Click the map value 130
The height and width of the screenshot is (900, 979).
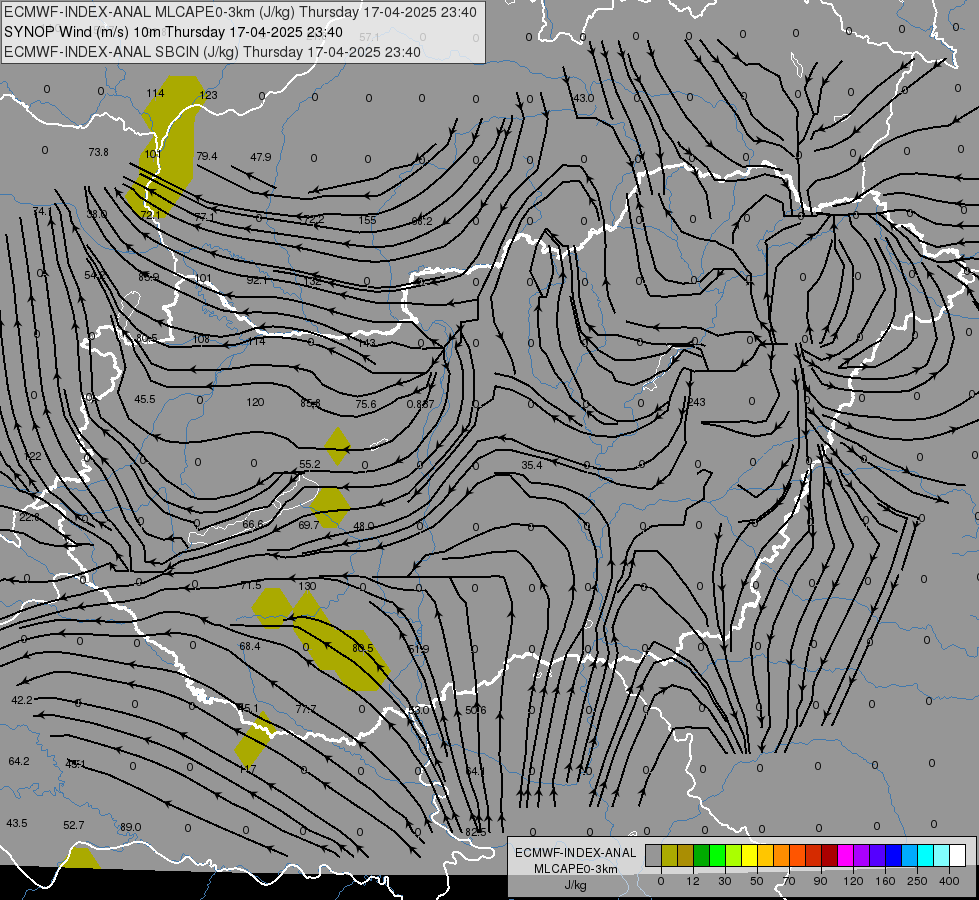307,586
